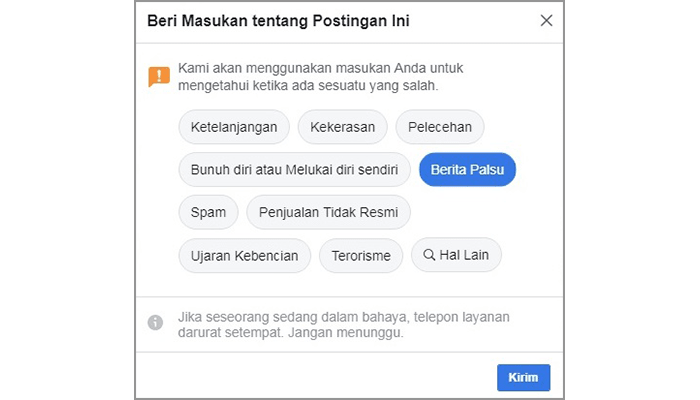The image size is (700, 400).
Task: Click the magnifier icon in Hal Lain
Action: pyautogui.click(x=429, y=255)
